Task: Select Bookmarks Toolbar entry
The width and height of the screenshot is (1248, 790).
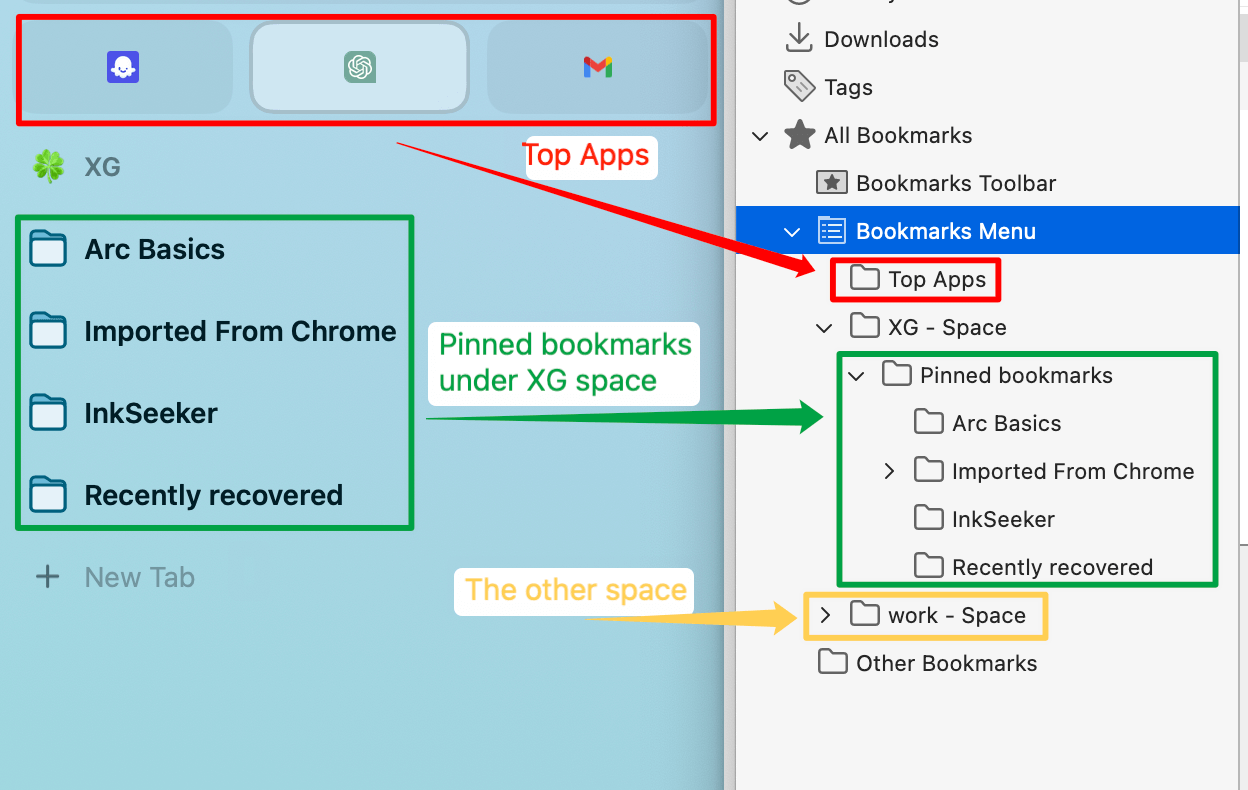Action: click(x=956, y=183)
